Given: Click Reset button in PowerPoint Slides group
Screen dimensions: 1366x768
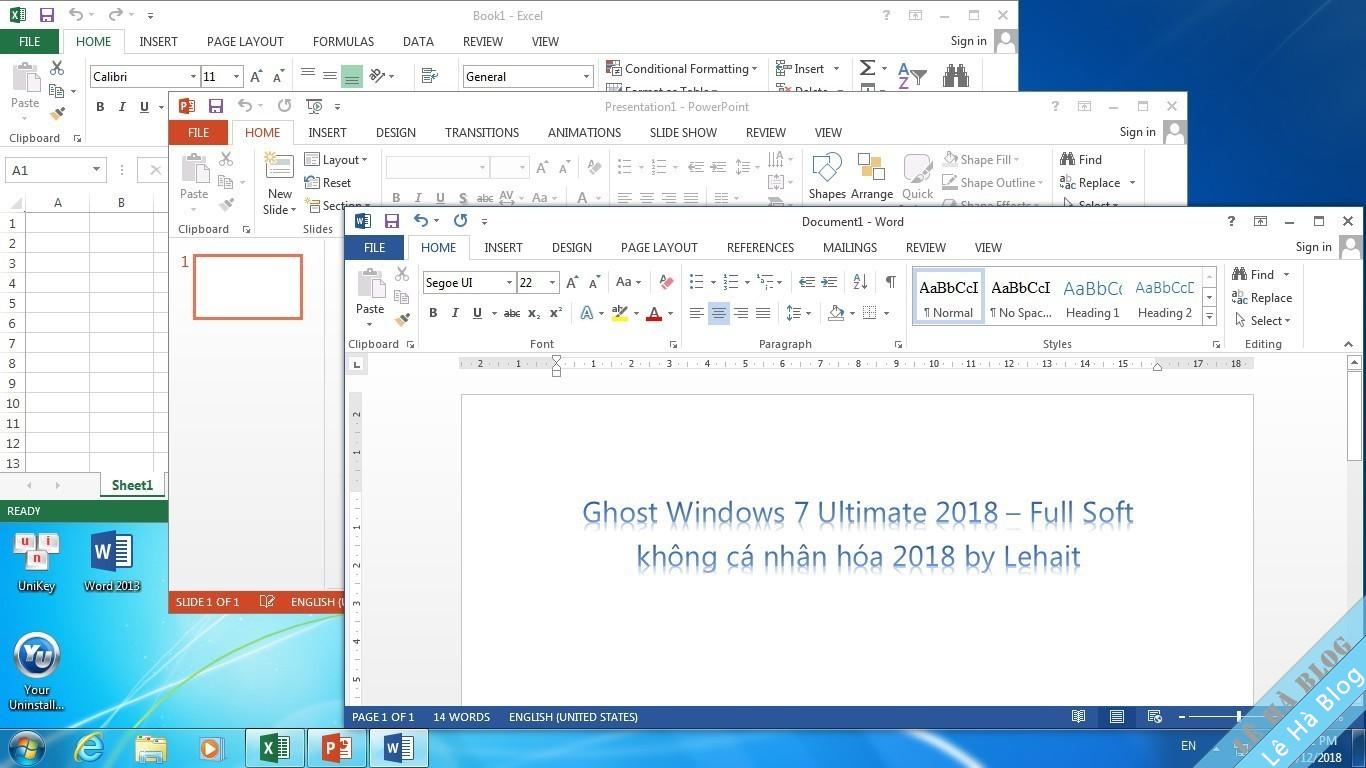Looking at the screenshot, I should tap(328, 183).
